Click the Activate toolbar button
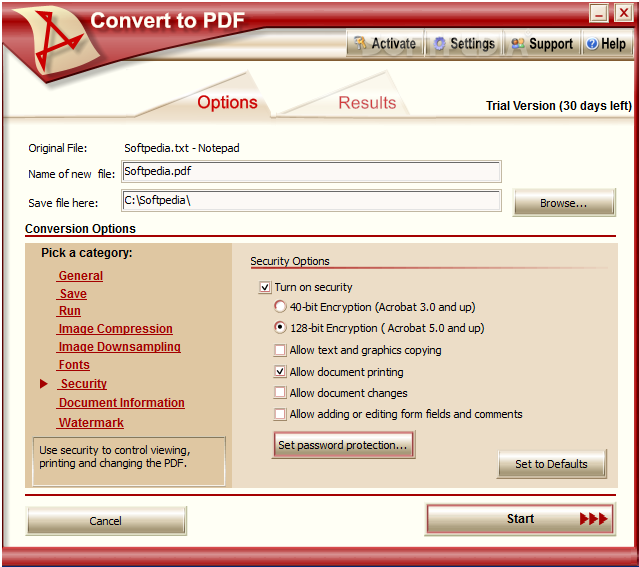The image size is (639, 567). point(385,43)
